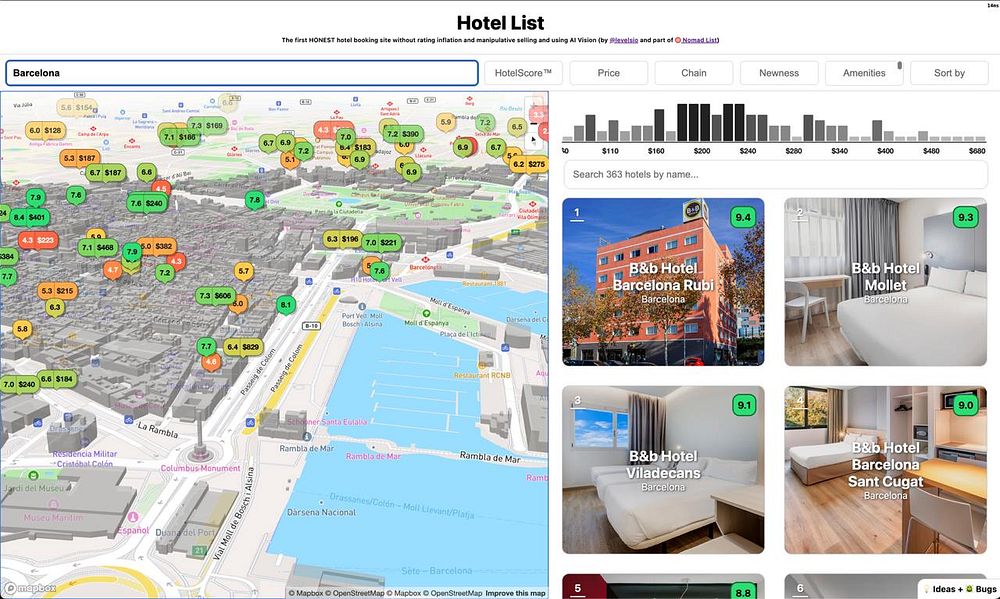Open the @levelsio link
This screenshot has height=599, width=1000.
pos(624,40)
